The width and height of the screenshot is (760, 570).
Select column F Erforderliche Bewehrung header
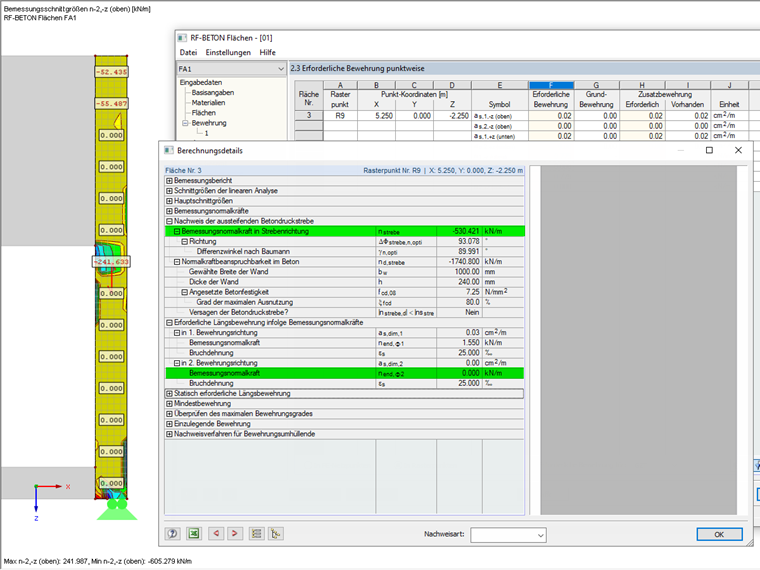pyautogui.click(x=551, y=85)
